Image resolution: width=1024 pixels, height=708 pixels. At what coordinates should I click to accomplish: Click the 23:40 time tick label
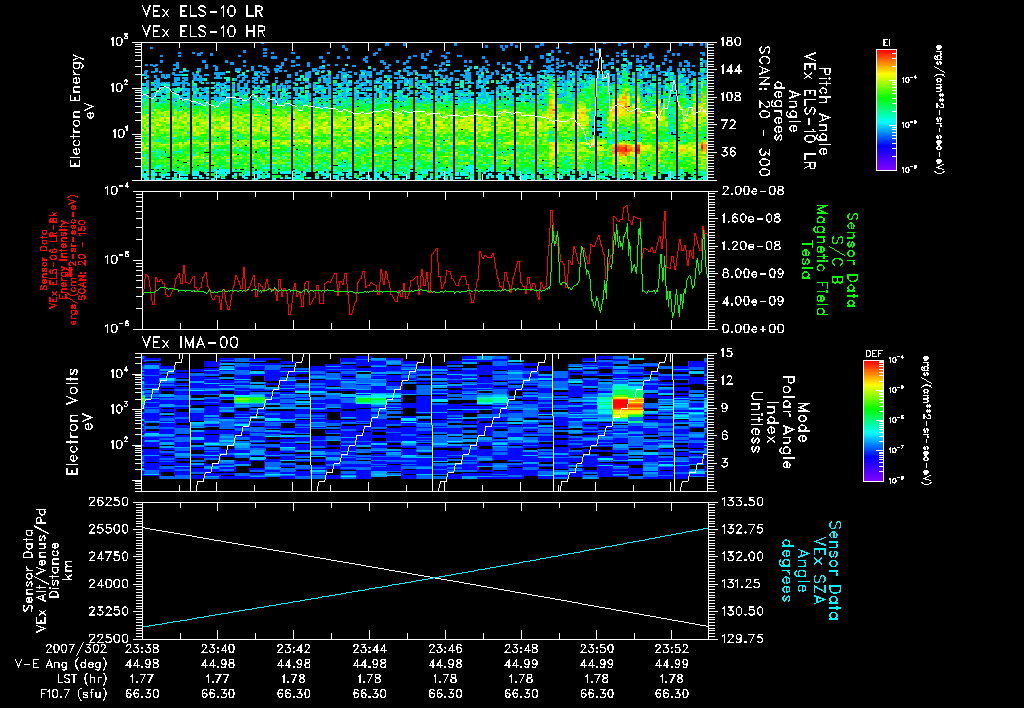pyautogui.click(x=217, y=649)
